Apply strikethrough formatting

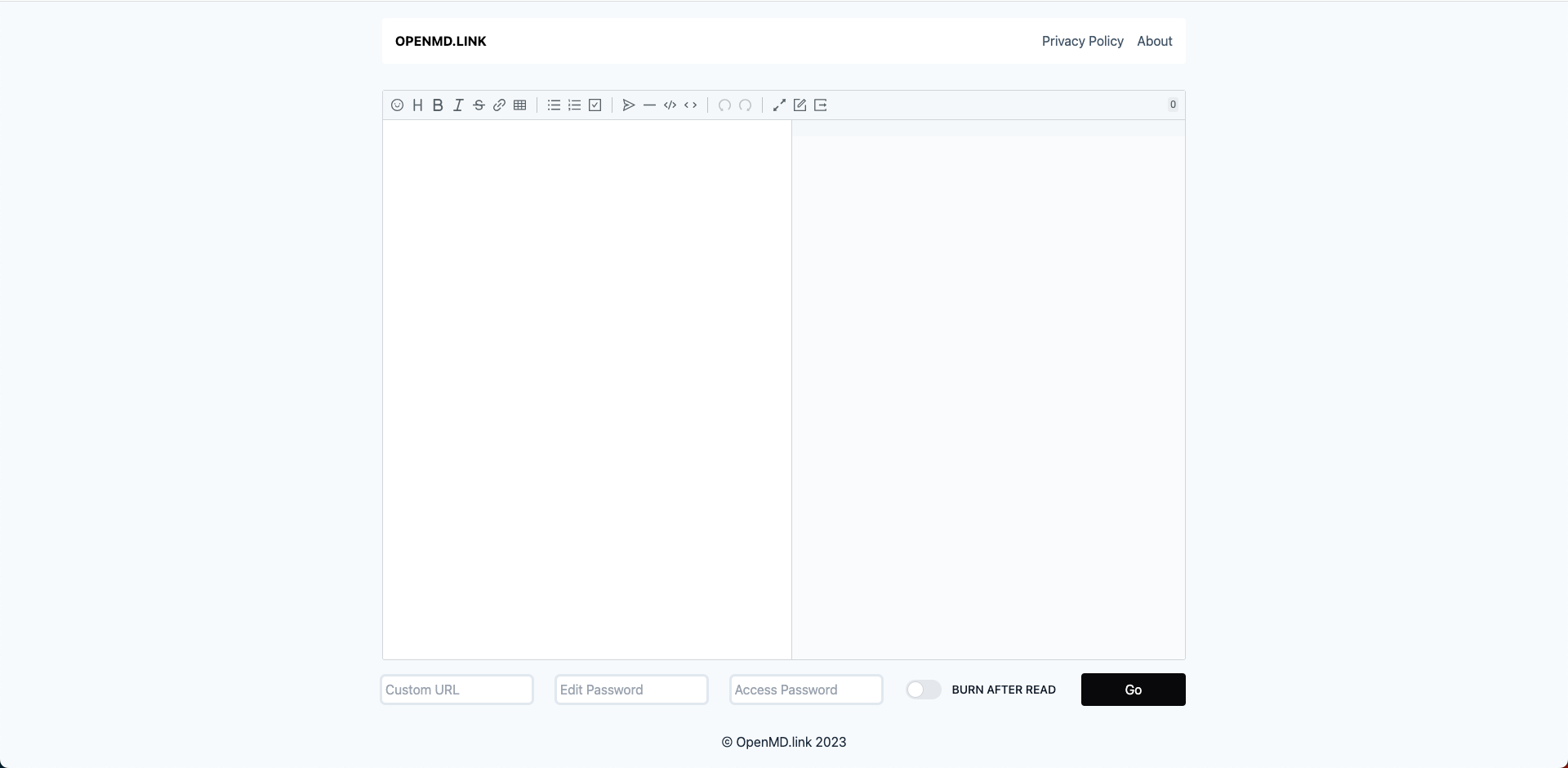click(x=479, y=105)
